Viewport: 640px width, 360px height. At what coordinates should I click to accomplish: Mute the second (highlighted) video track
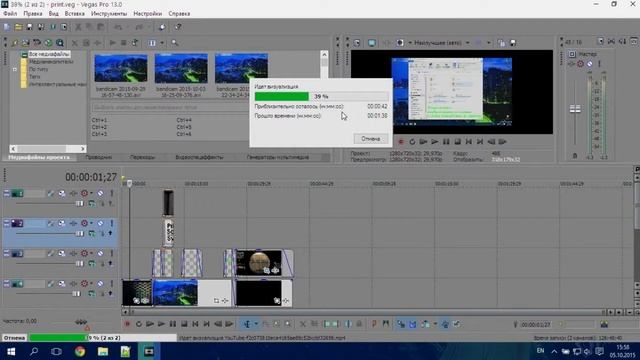[x=100, y=223]
